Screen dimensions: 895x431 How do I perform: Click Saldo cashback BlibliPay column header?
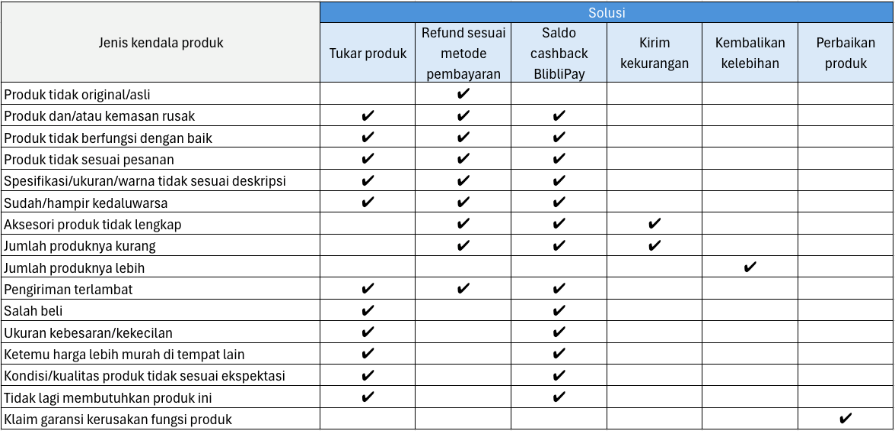559,54
